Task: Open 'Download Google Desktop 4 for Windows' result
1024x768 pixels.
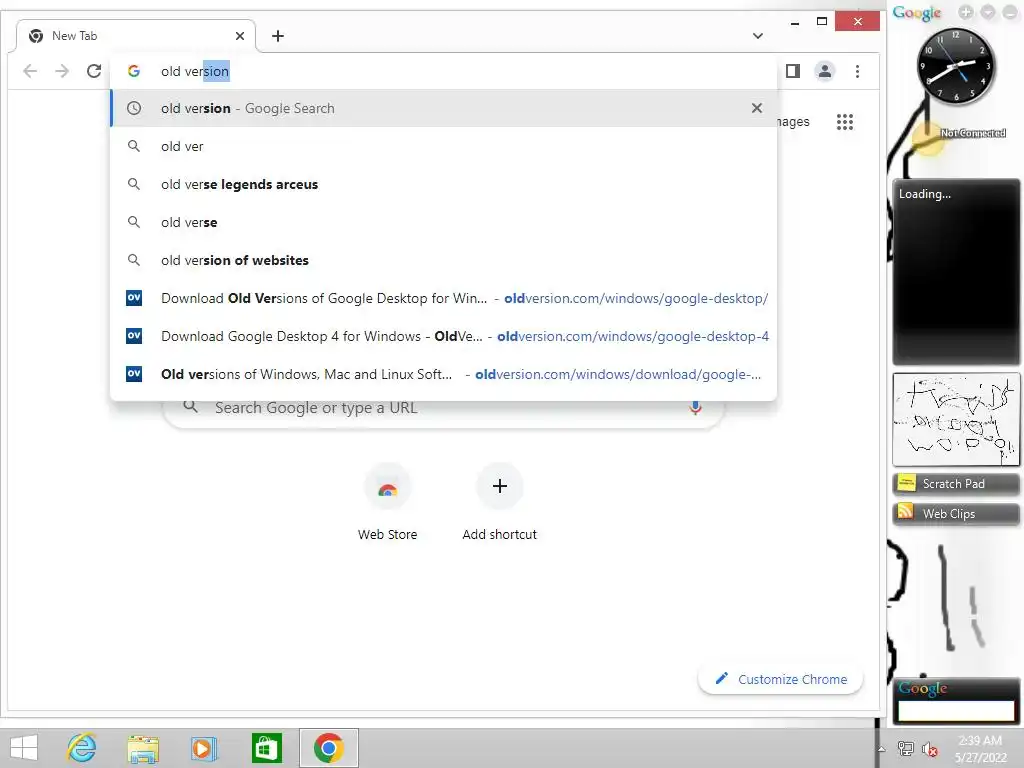Action: tap(443, 336)
